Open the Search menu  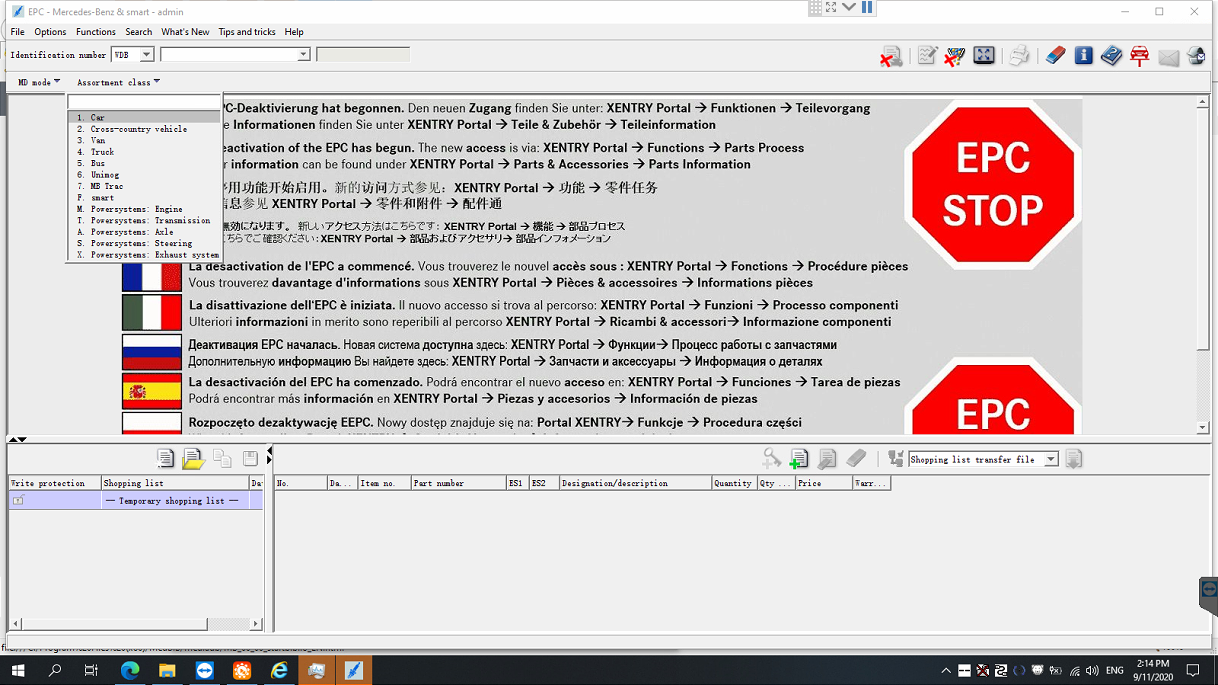click(x=139, y=32)
